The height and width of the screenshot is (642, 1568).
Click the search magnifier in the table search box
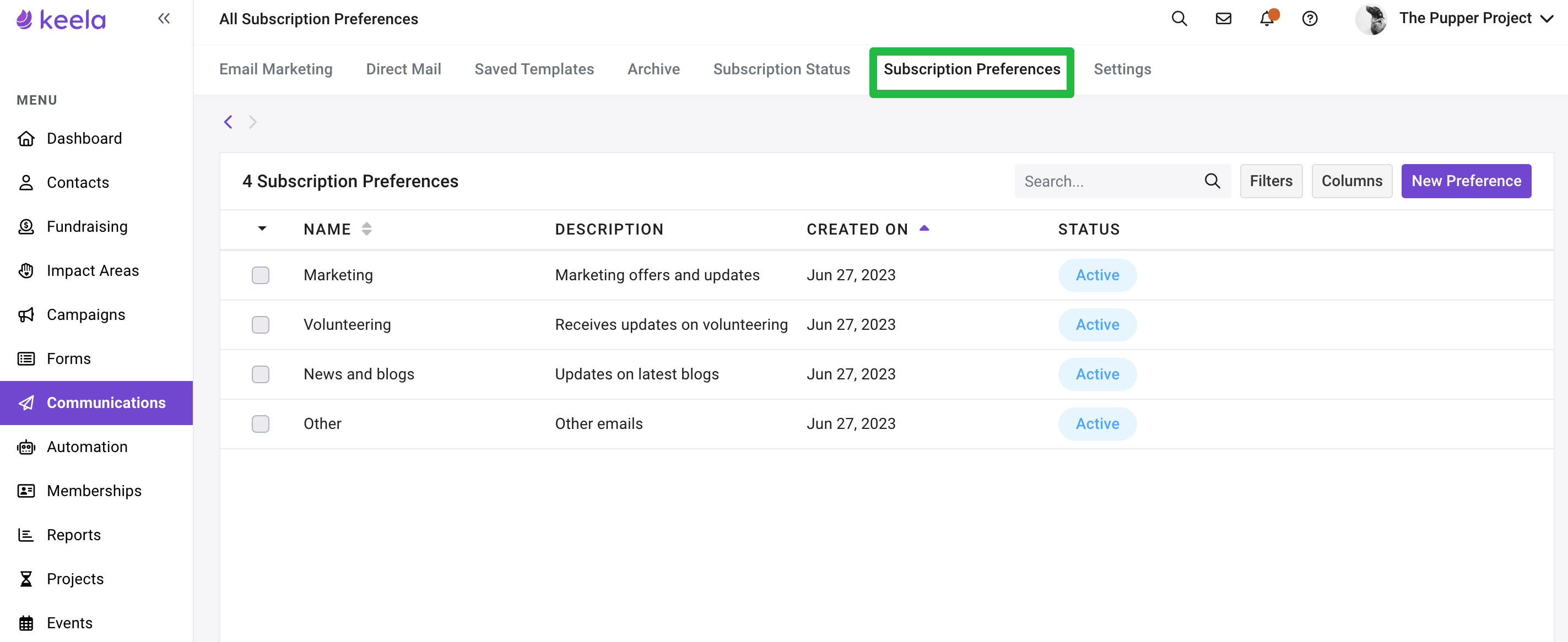[x=1212, y=181]
